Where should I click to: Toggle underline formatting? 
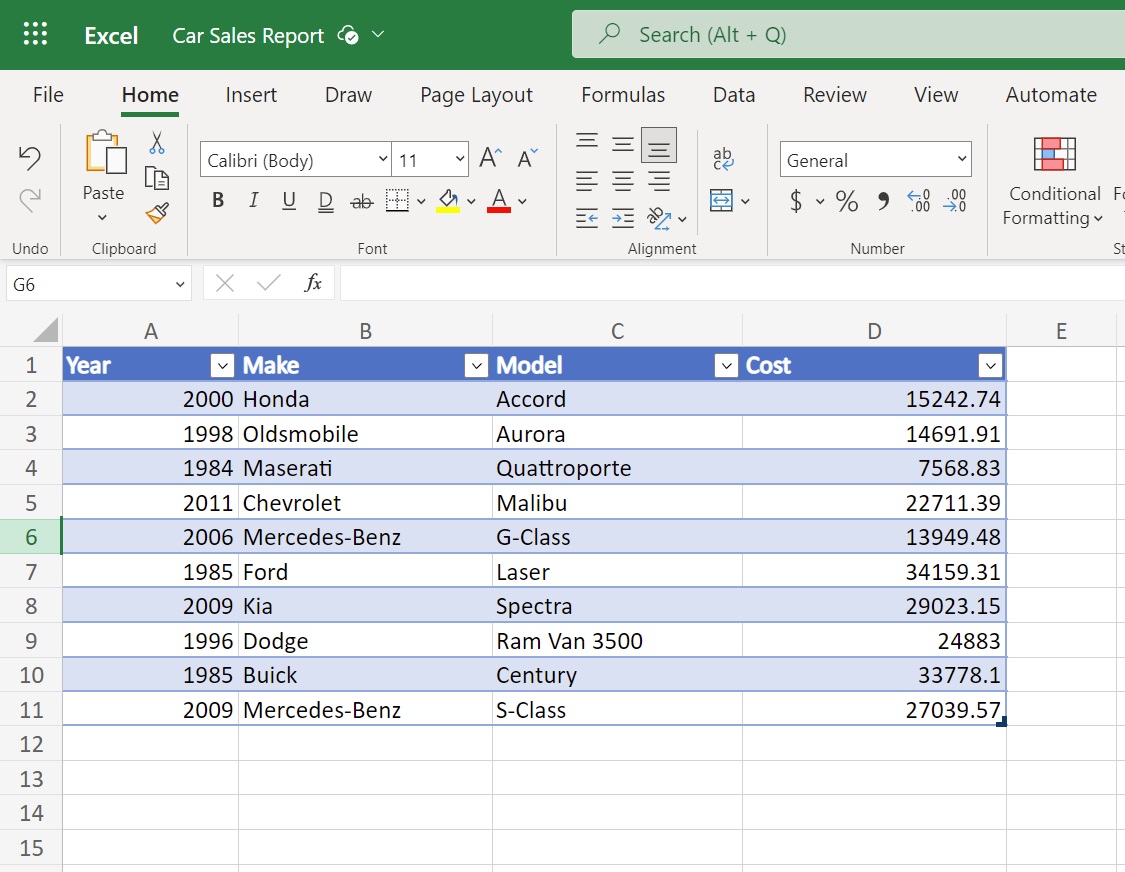click(289, 200)
